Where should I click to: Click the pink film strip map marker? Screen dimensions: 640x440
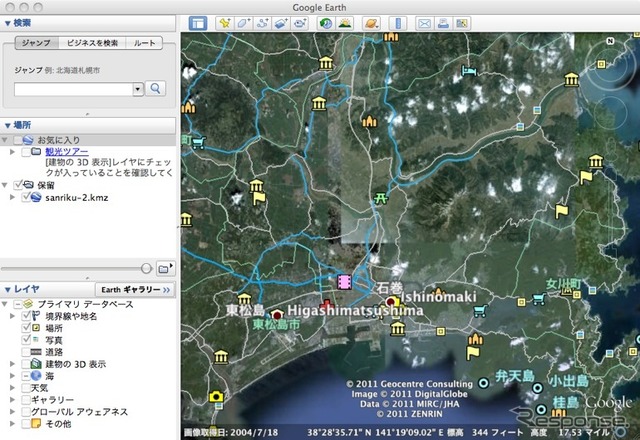[x=344, y=282]
